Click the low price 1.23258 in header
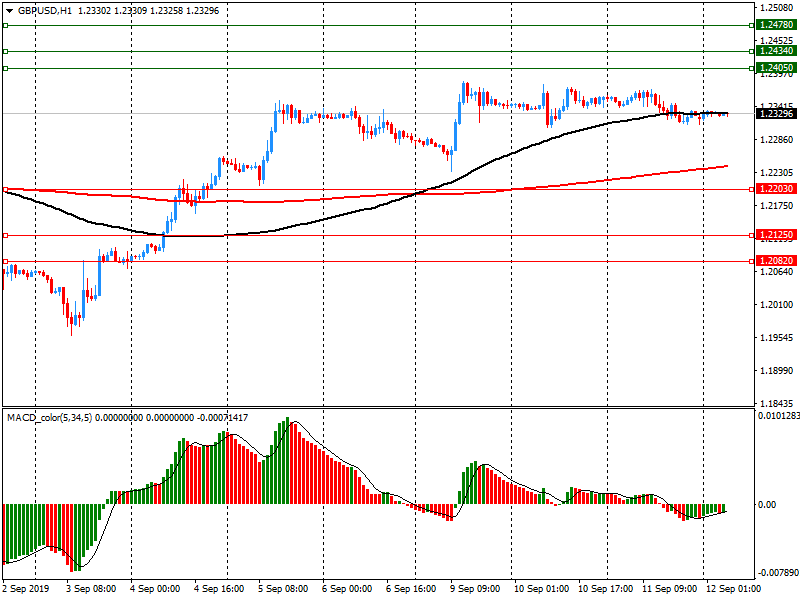Viewport: 800px width, 600px height. (166, 11)
